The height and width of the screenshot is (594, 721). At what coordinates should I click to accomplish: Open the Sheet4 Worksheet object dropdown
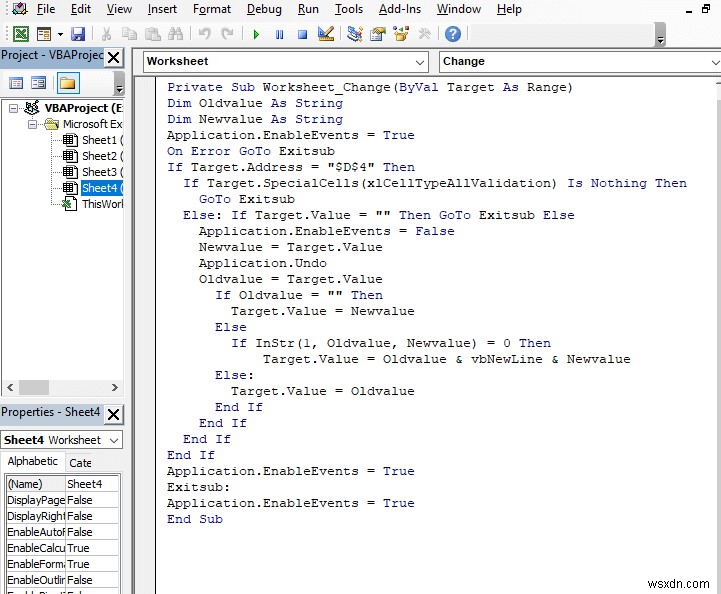click(114, 440)
